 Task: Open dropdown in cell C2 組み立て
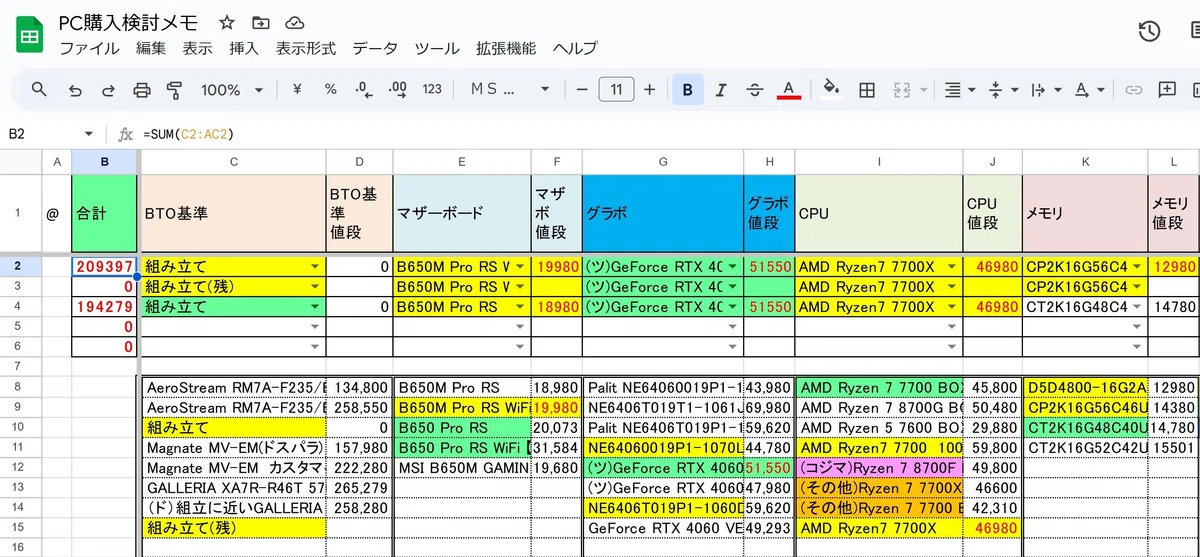(x=317, y=267)
